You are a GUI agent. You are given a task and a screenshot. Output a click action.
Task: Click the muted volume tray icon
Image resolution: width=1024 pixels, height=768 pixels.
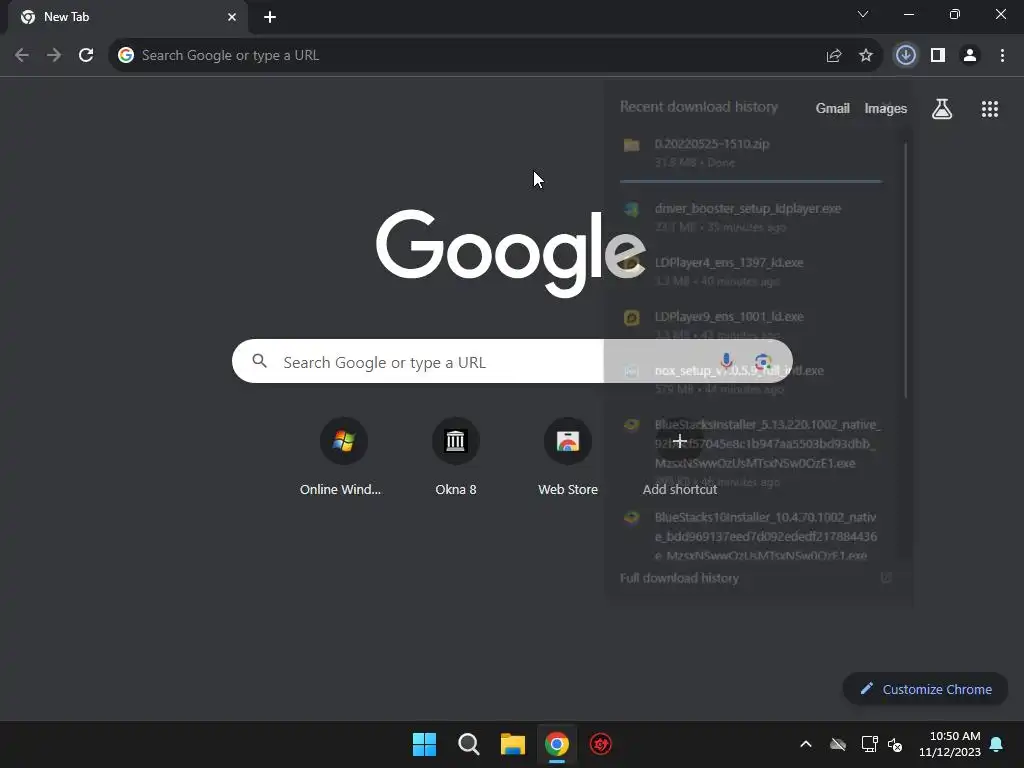click(895, 744)
